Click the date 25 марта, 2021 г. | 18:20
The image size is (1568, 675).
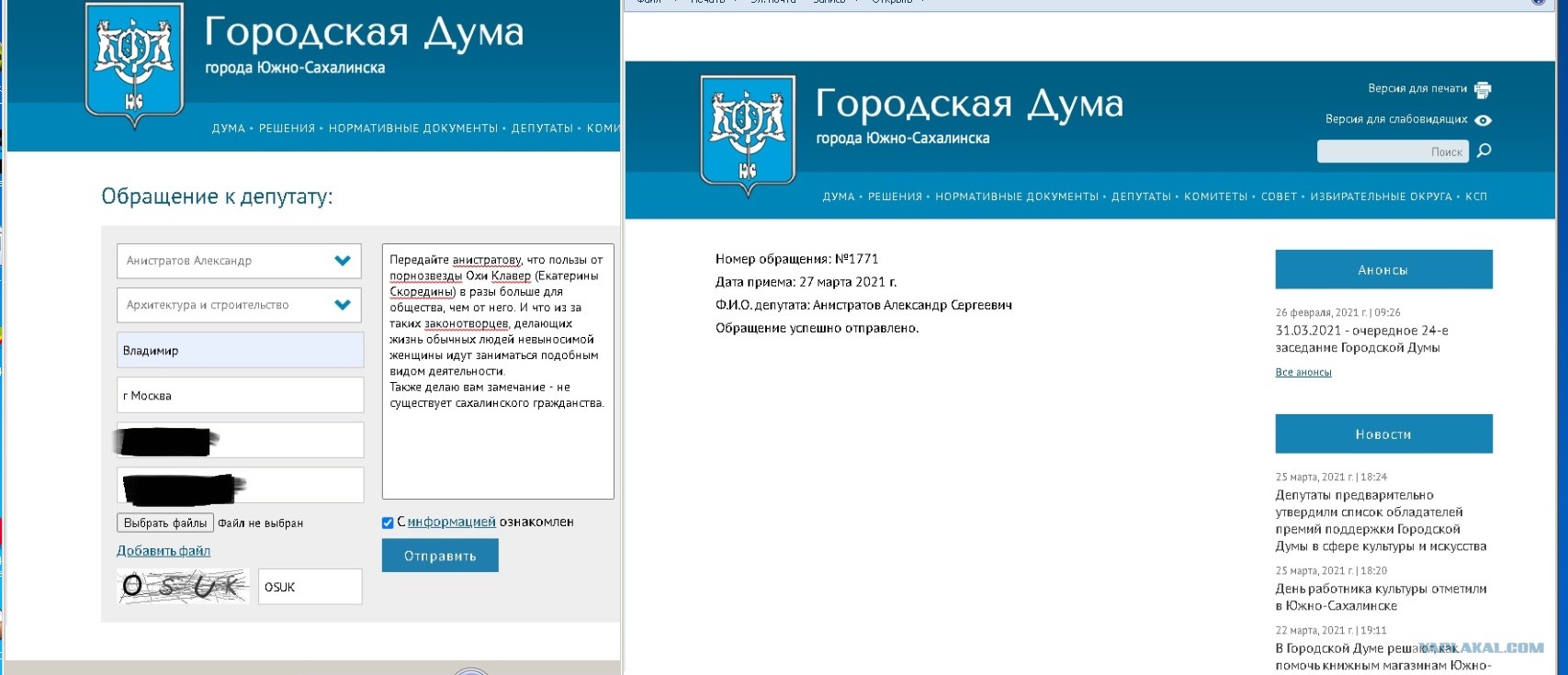pos(1331,570)
